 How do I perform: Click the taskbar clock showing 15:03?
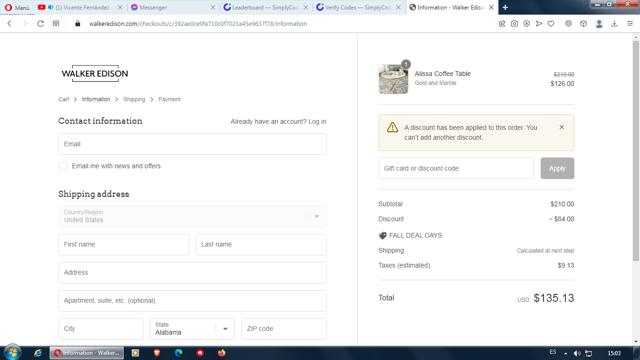[614, 353]
